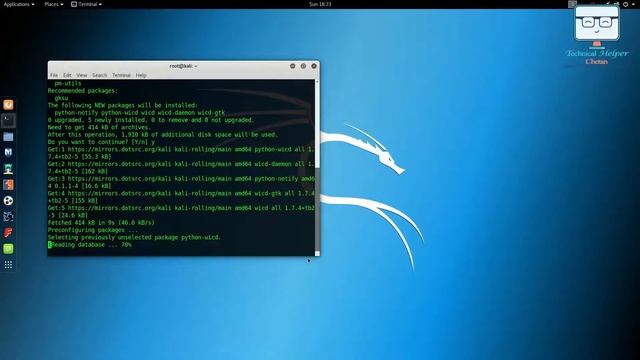The width and height of the screenshot is (640, 360).
Task: Open the Files folder icon in the dock
Action: coord(8,137)
